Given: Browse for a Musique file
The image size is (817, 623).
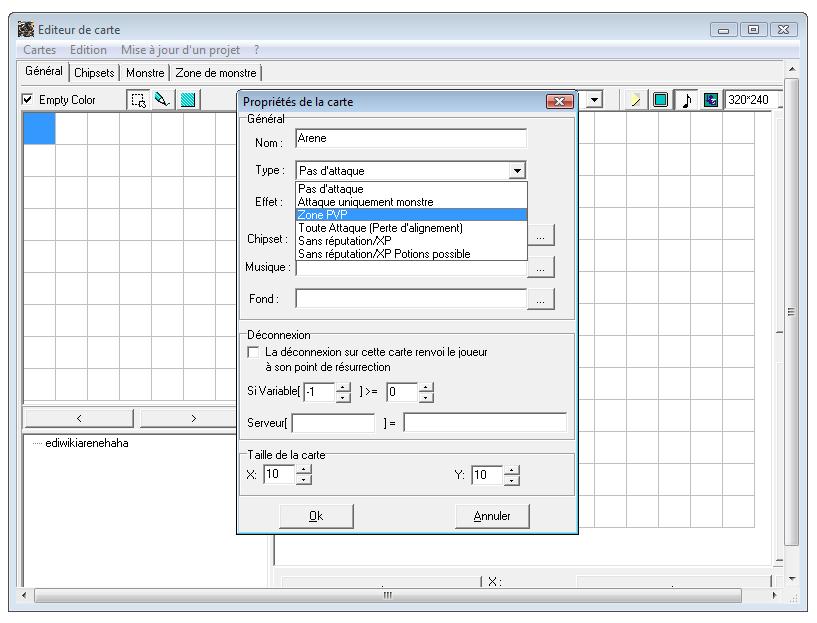Looking at the screenshot, I should (x=540, y=267).
